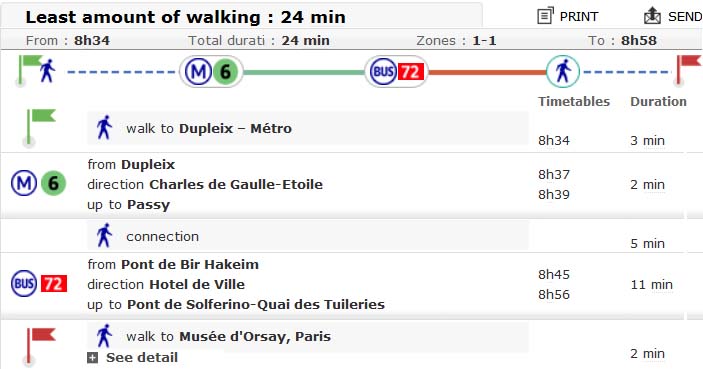Click the walk to Dupleix – Métro step
Viewport: 703px width, 369px height.
[308, 129]
